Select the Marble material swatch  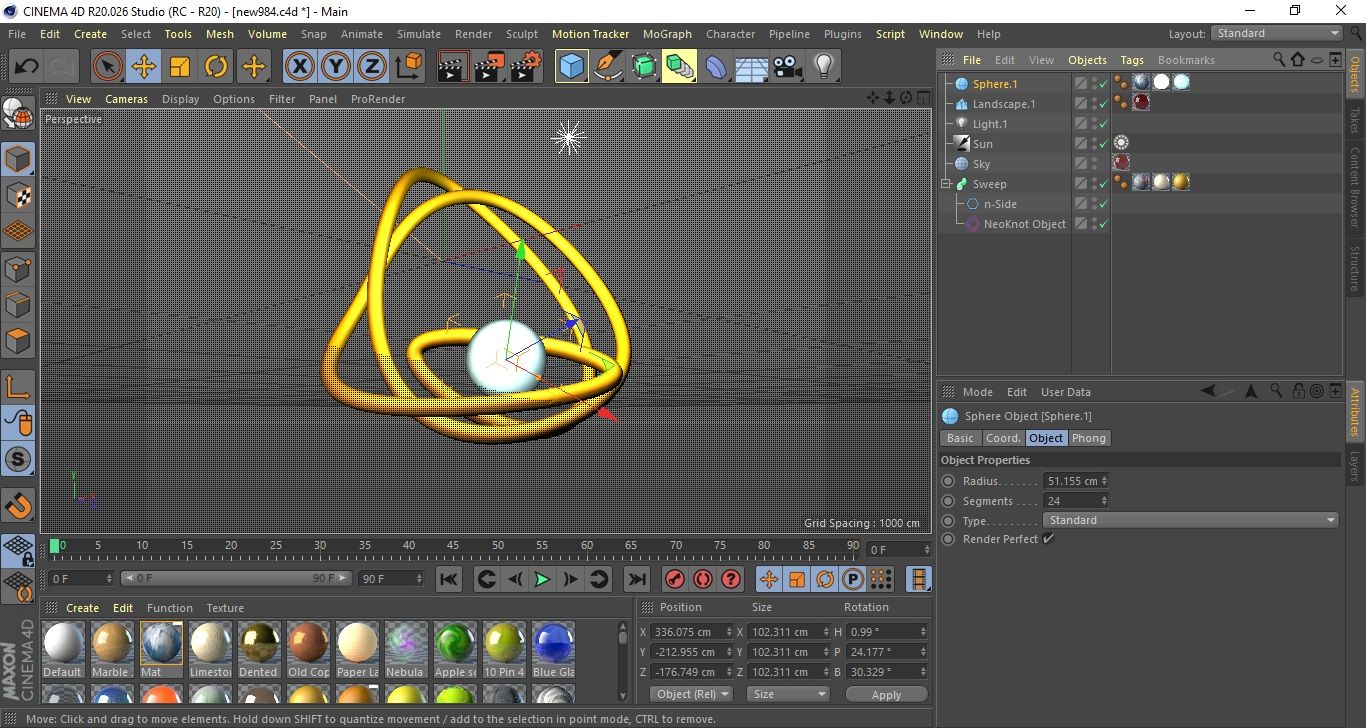click(112, 649)
